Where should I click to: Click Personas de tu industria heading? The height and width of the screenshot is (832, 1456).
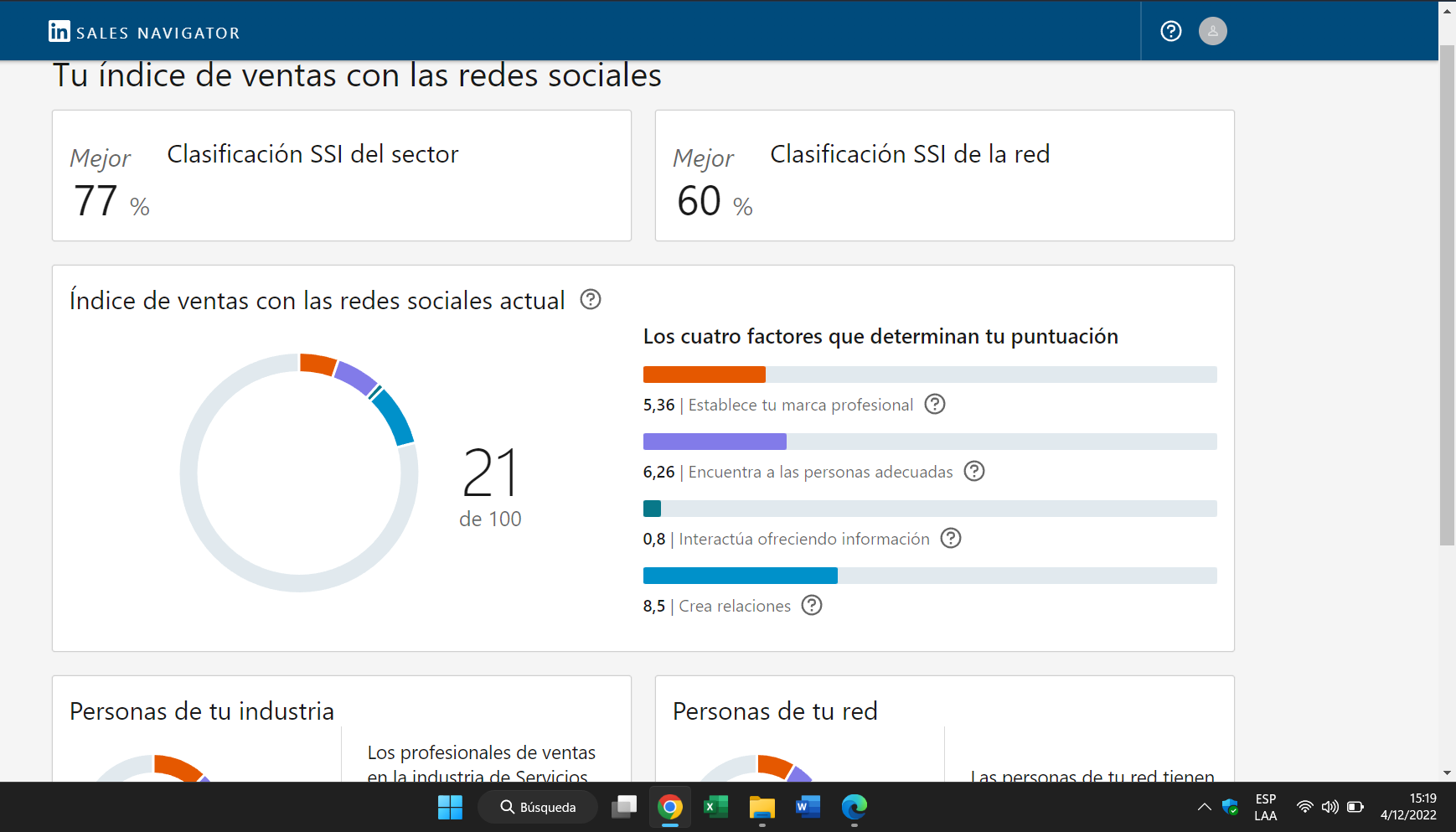(x=202, y=711)
